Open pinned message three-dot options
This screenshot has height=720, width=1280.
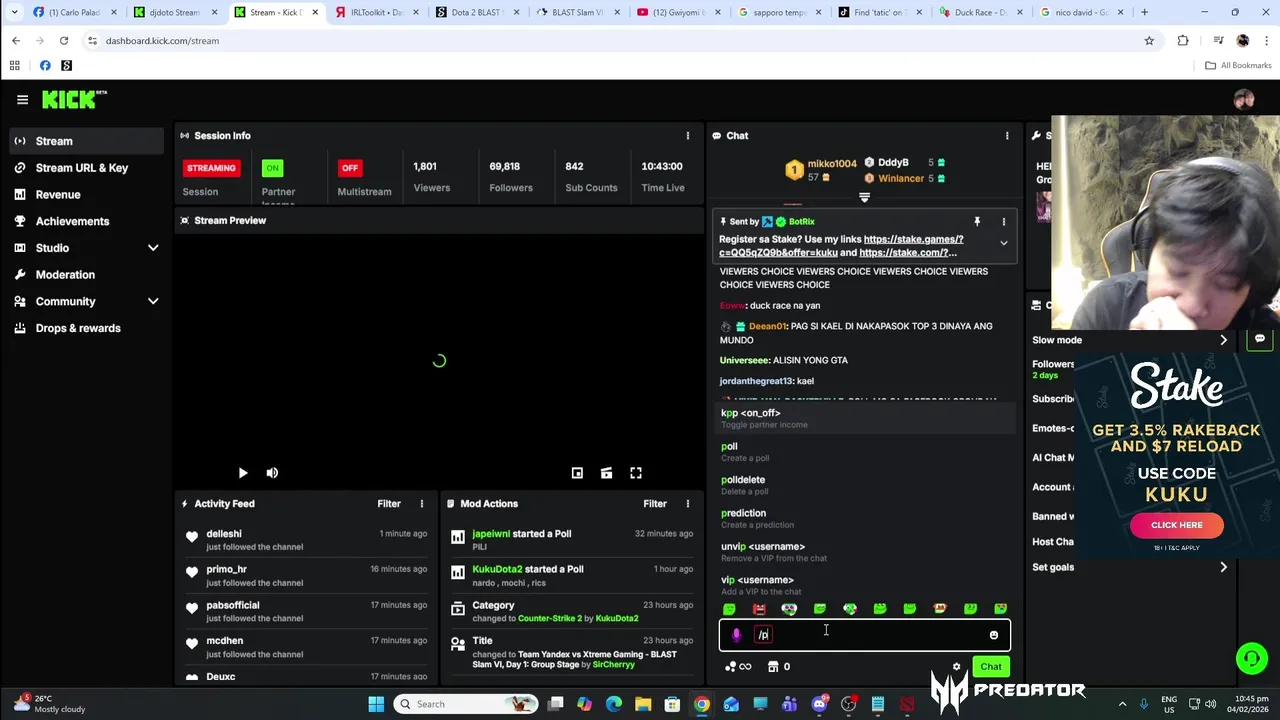click(1004, 221)
